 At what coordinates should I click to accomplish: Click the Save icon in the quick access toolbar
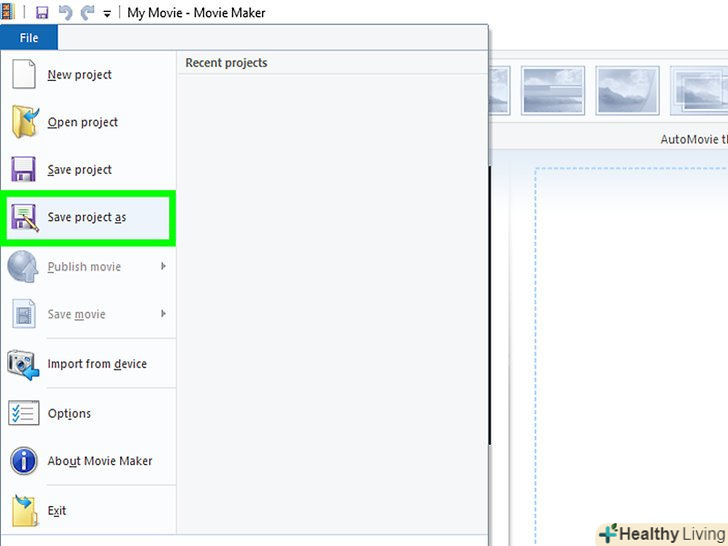42,13
